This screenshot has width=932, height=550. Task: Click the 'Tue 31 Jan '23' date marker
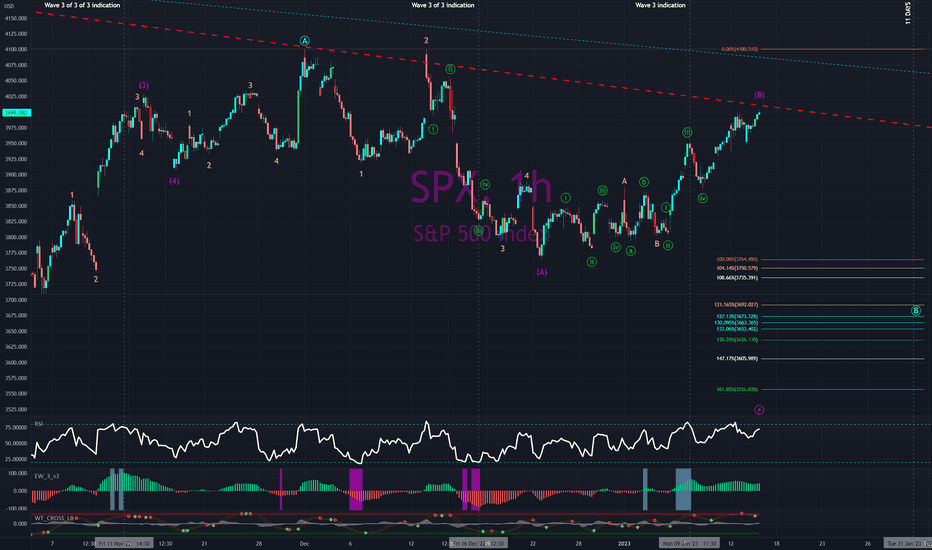(908, 543)
